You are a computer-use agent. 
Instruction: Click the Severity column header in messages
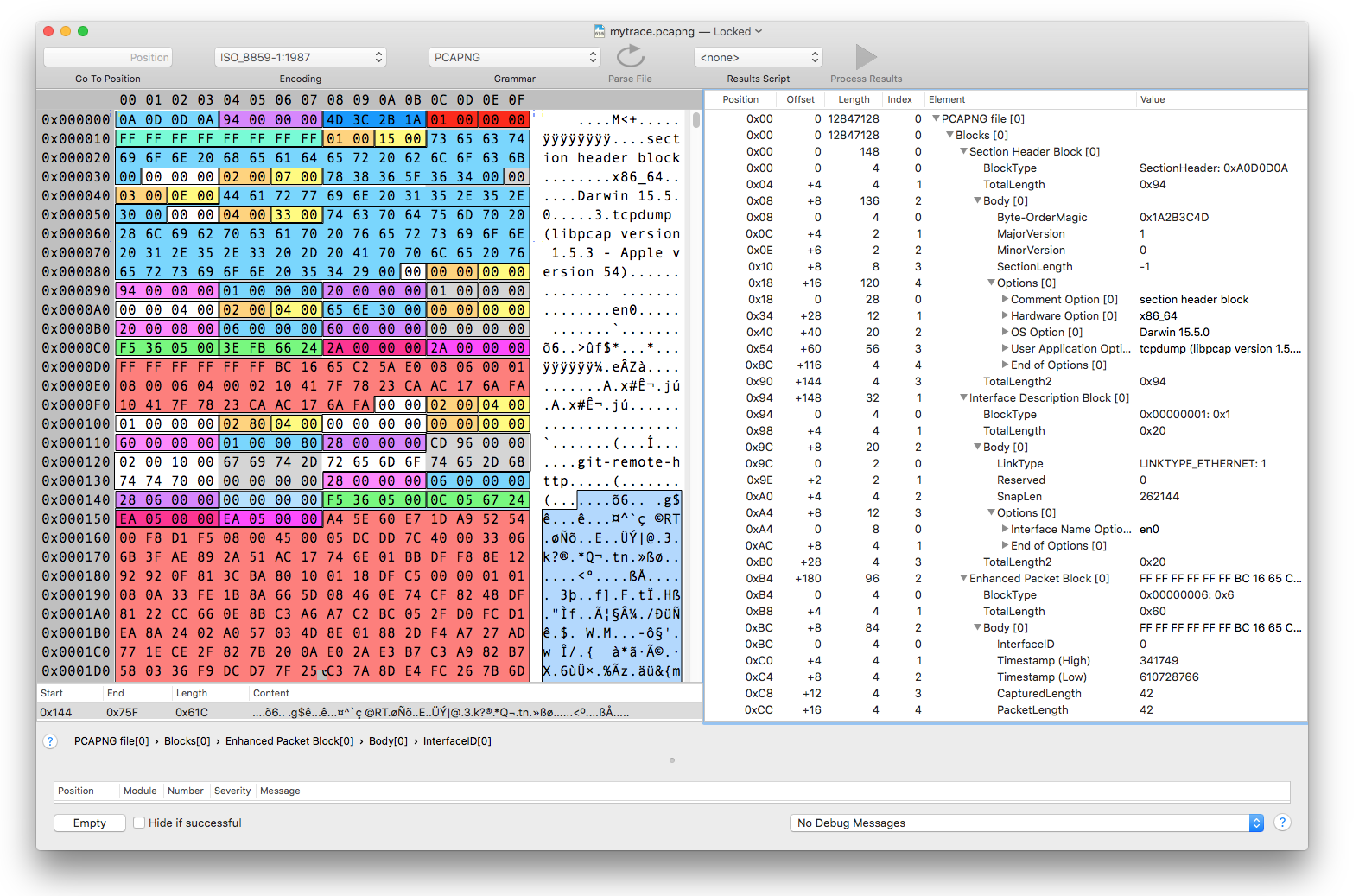(232, 791)
